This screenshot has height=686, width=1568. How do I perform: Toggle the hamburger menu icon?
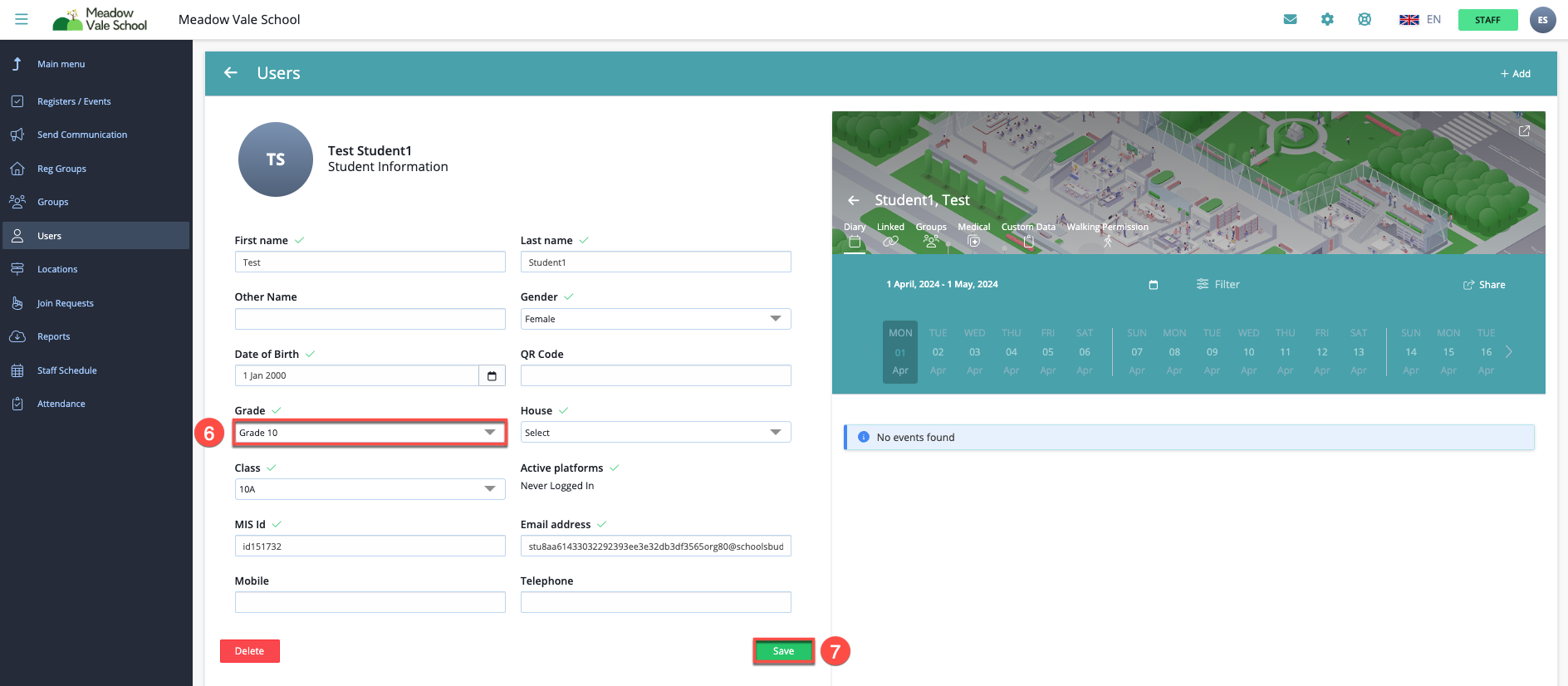tap(22, 19)
